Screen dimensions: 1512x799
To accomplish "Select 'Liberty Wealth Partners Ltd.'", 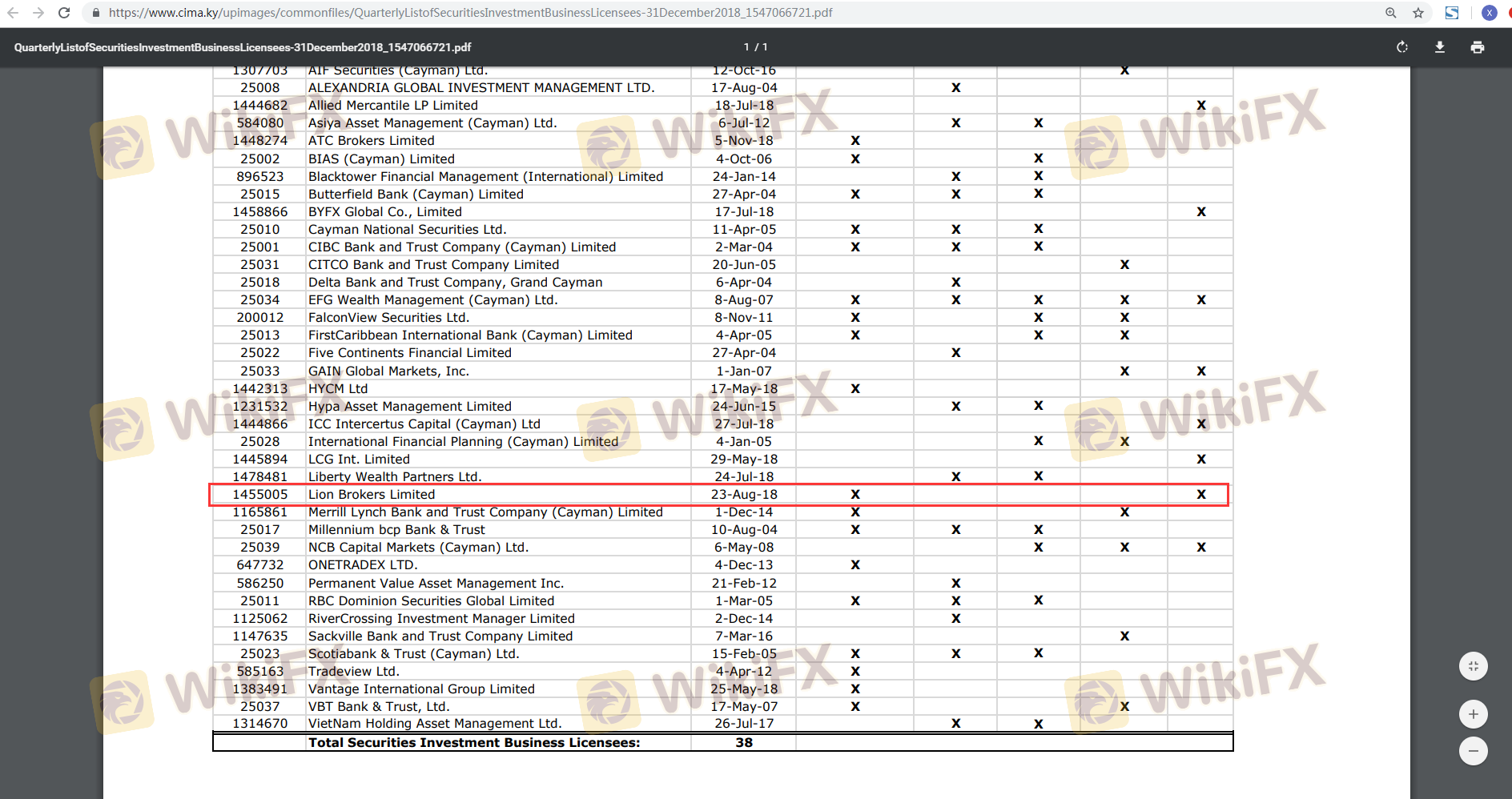I will pyautogui.click(x=395, y=477).
